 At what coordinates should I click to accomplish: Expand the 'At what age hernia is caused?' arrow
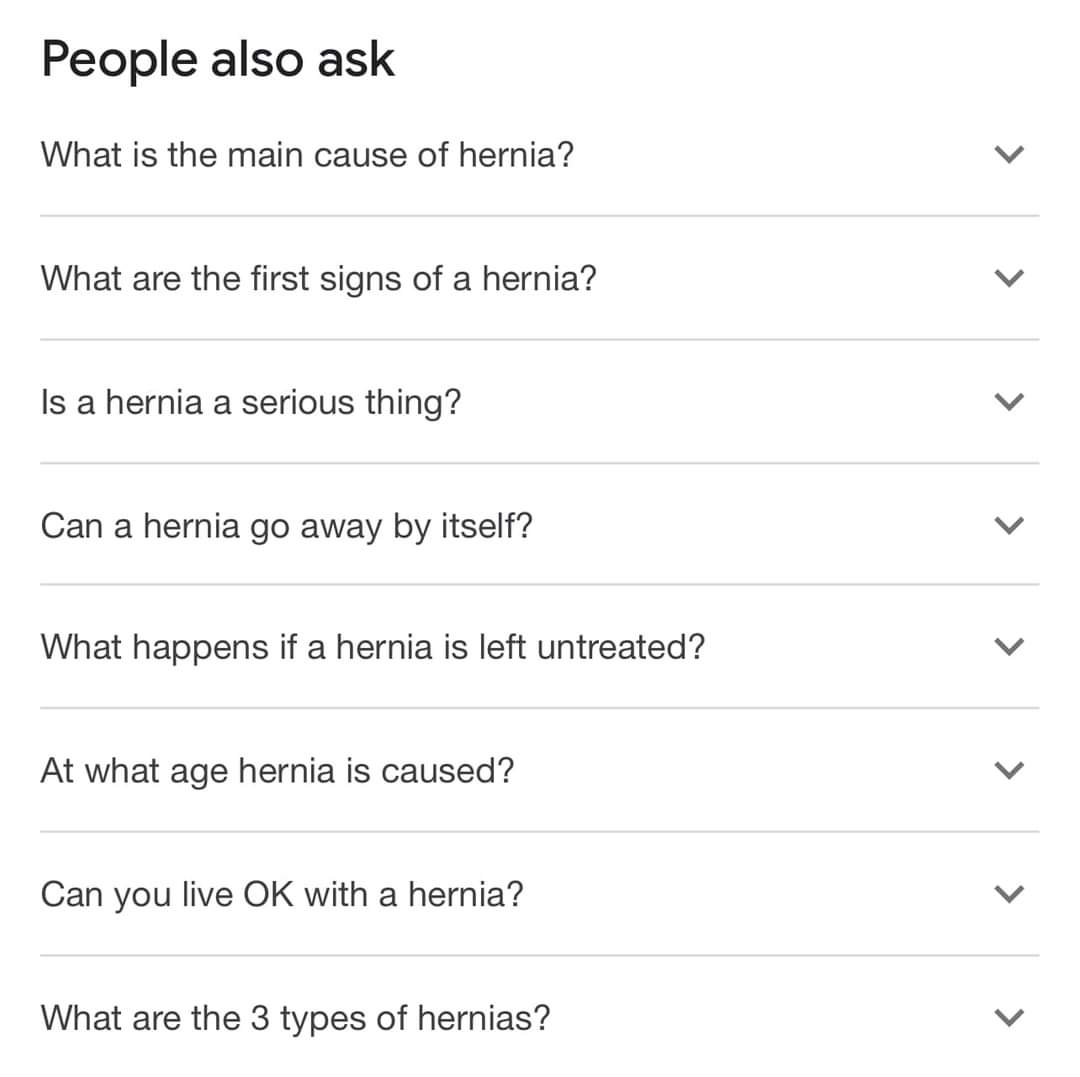tap(1009, 771)
